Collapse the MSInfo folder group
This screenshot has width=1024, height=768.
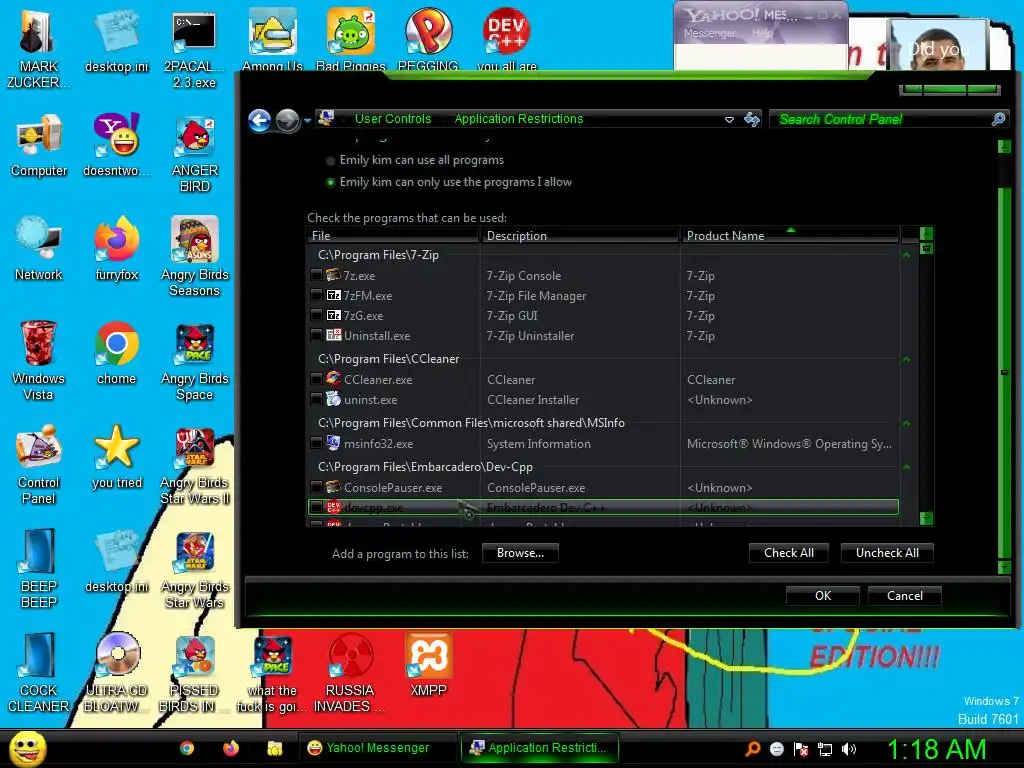pos(906,423)
